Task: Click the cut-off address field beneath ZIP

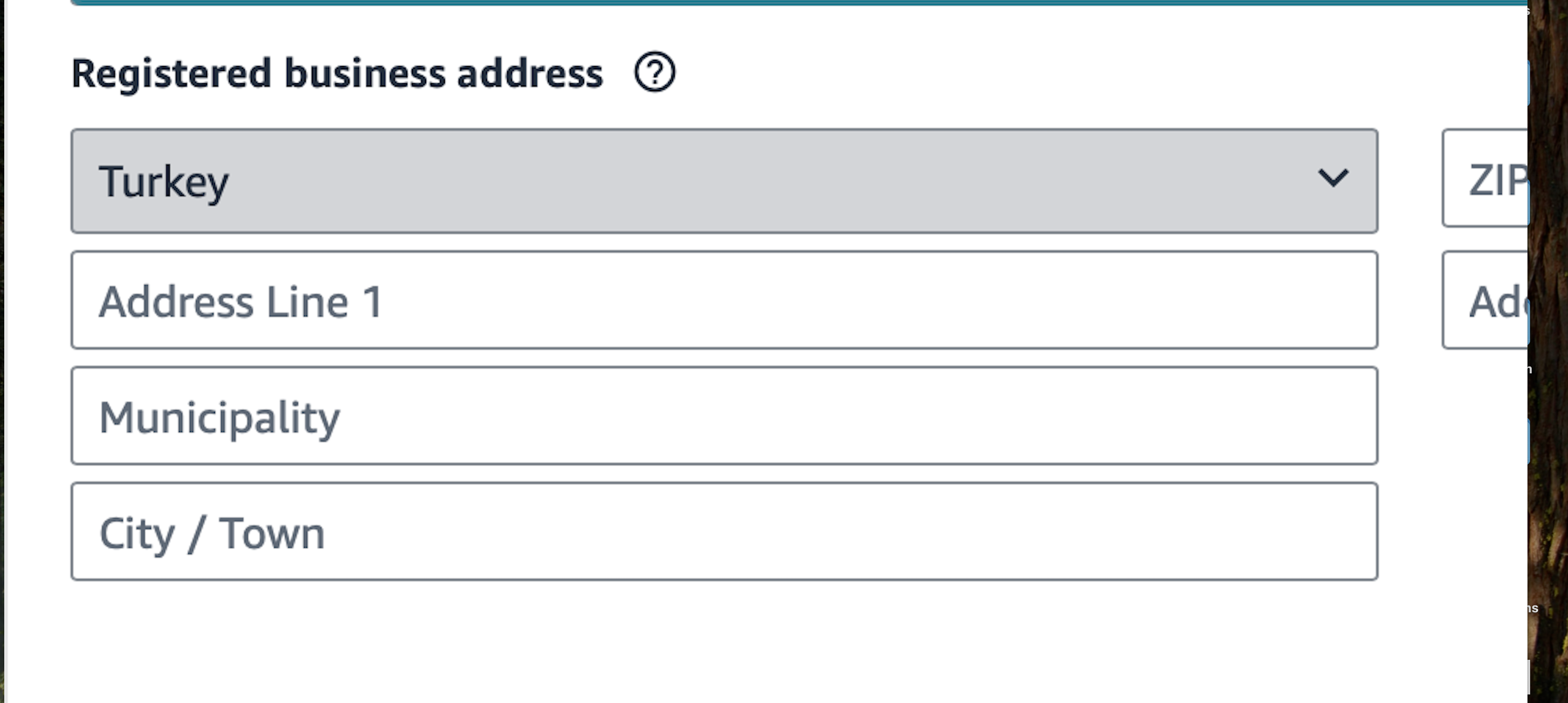Action: pos(1485,300)
